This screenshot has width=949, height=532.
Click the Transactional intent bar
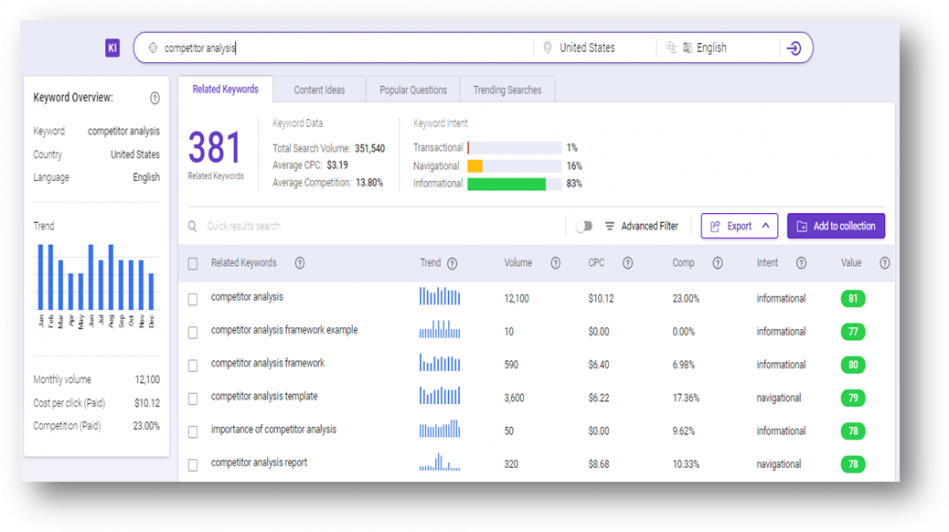(514, 148)
